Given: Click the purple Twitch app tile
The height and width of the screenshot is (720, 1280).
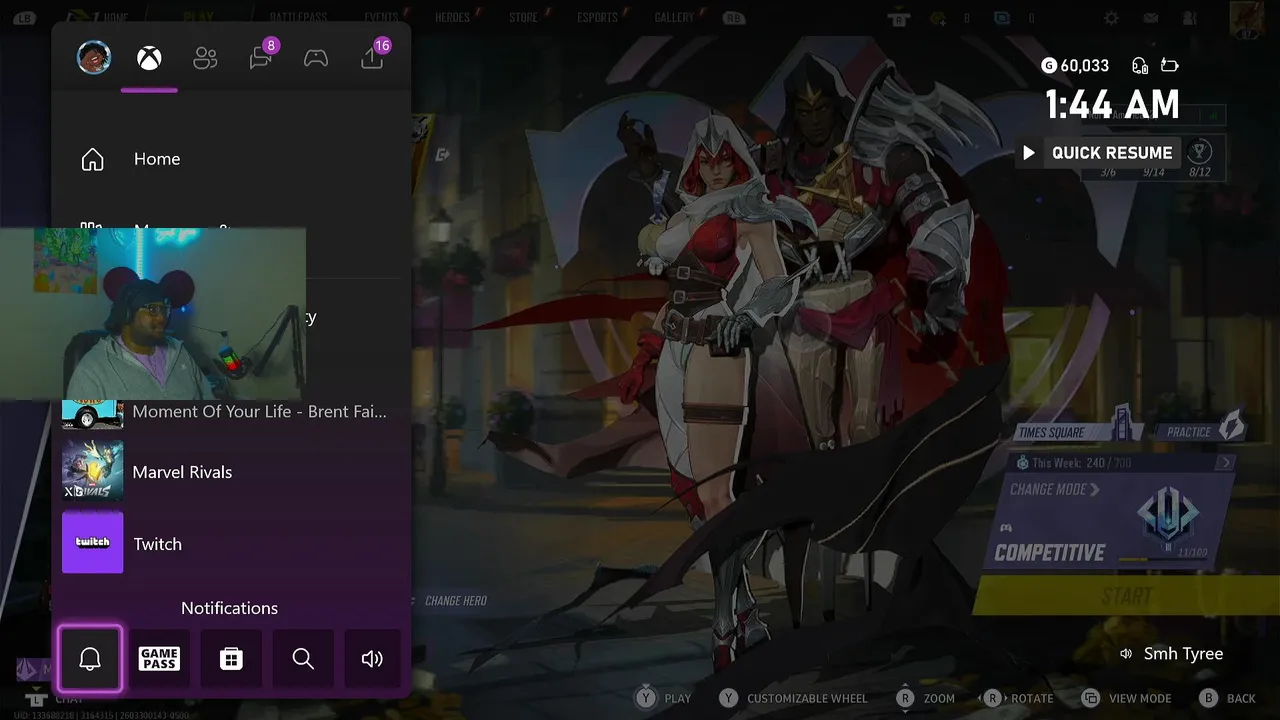Looking at the screenshot, I should [x=93, y=543].
